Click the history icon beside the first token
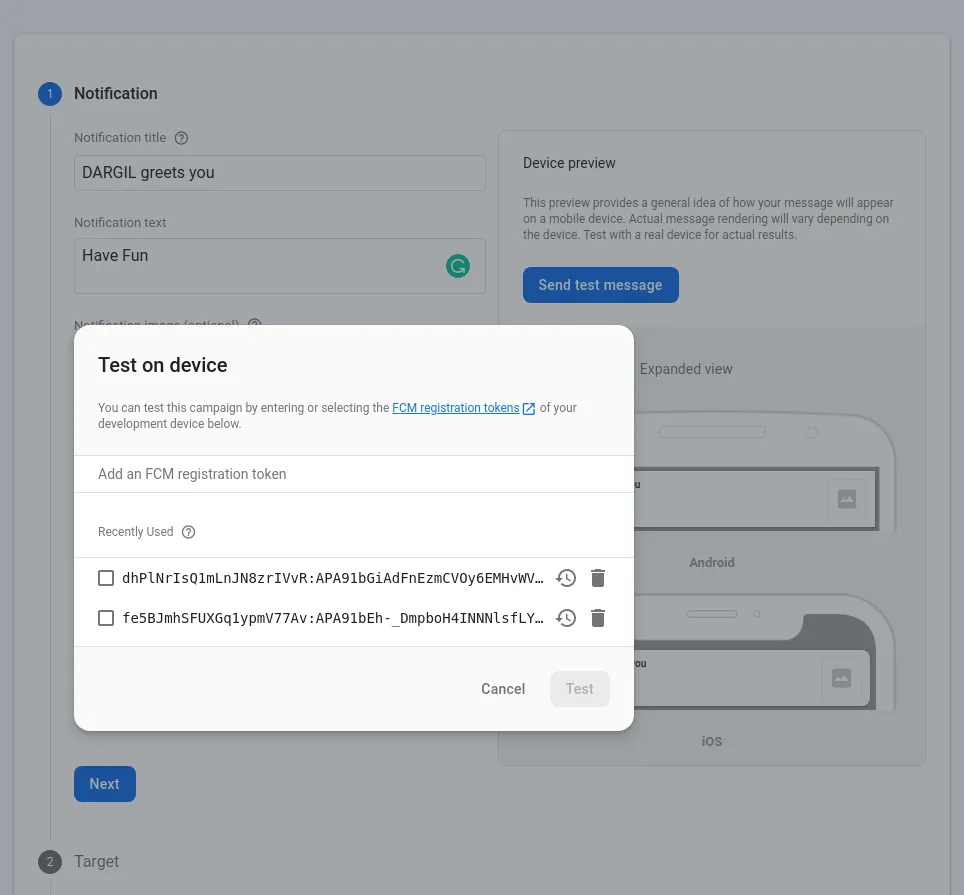The width and height of the screenshot is (964, 895). pyautogui.click(x=566, y=578)
